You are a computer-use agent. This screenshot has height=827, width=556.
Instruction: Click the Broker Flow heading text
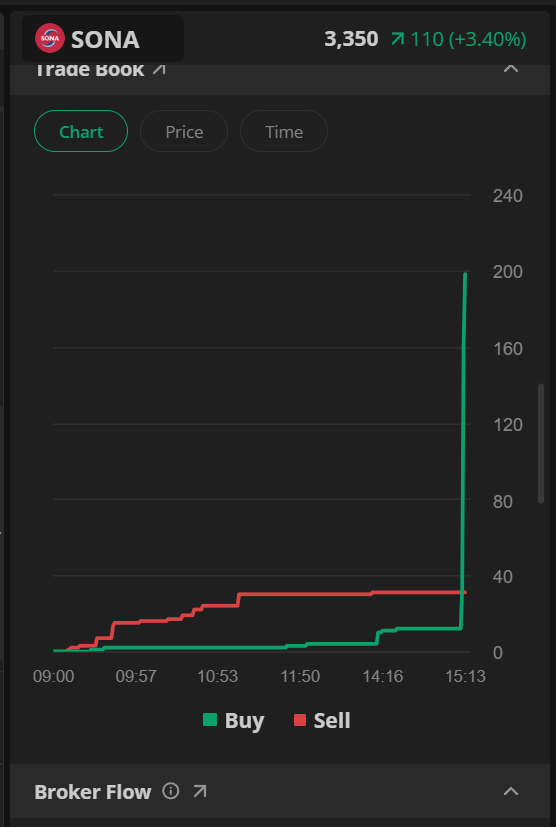coord(93,792)
